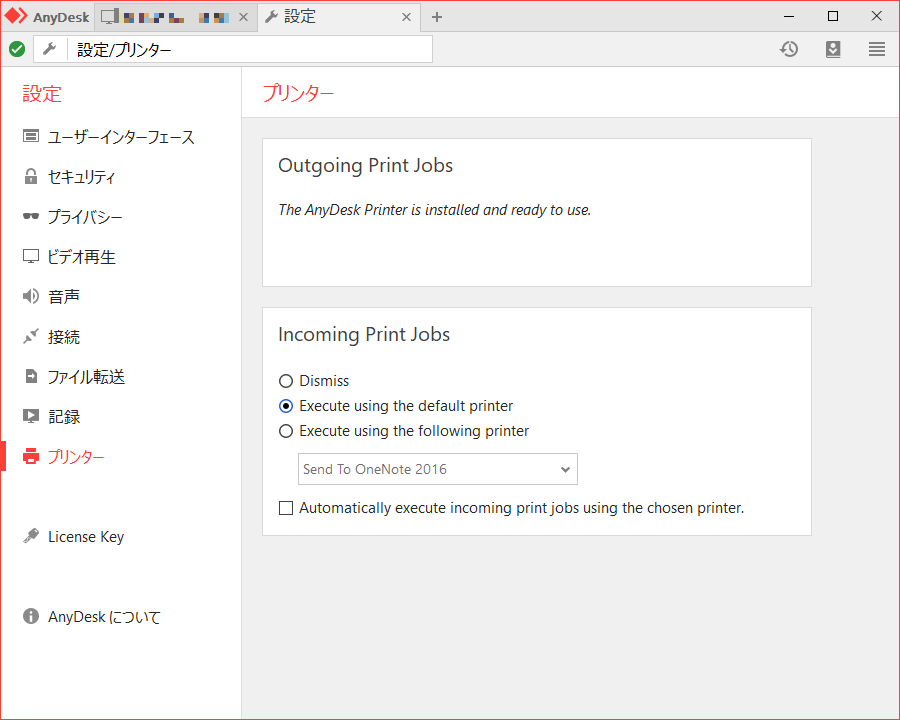Open ユーザーインターフェース settings

pyautogui.click(x=121, y=137)
